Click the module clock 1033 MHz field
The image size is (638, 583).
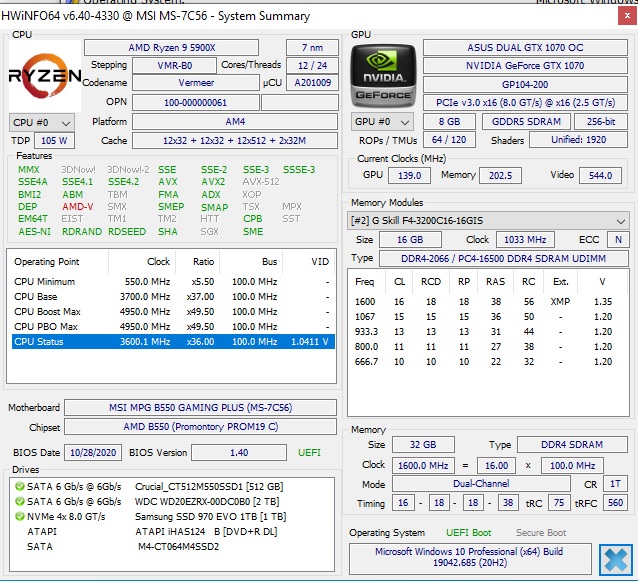point(525,240)
